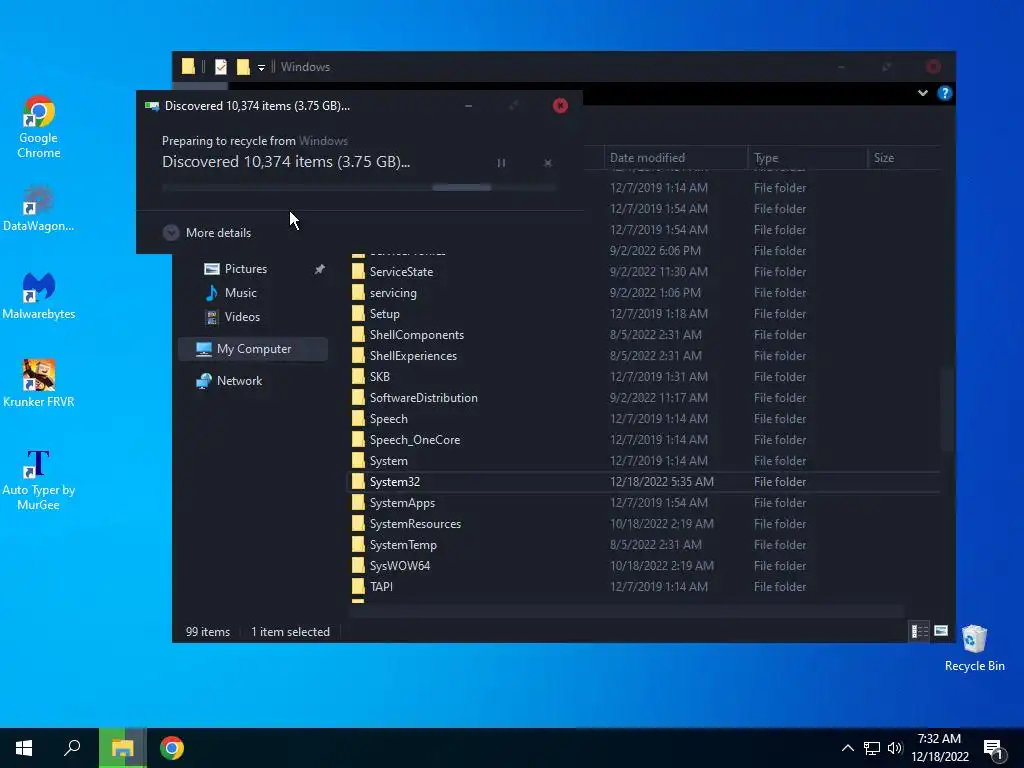Close the Discovered items dialog
The height and width of the screenshot is (768, 1024).
tap(560, 106)
